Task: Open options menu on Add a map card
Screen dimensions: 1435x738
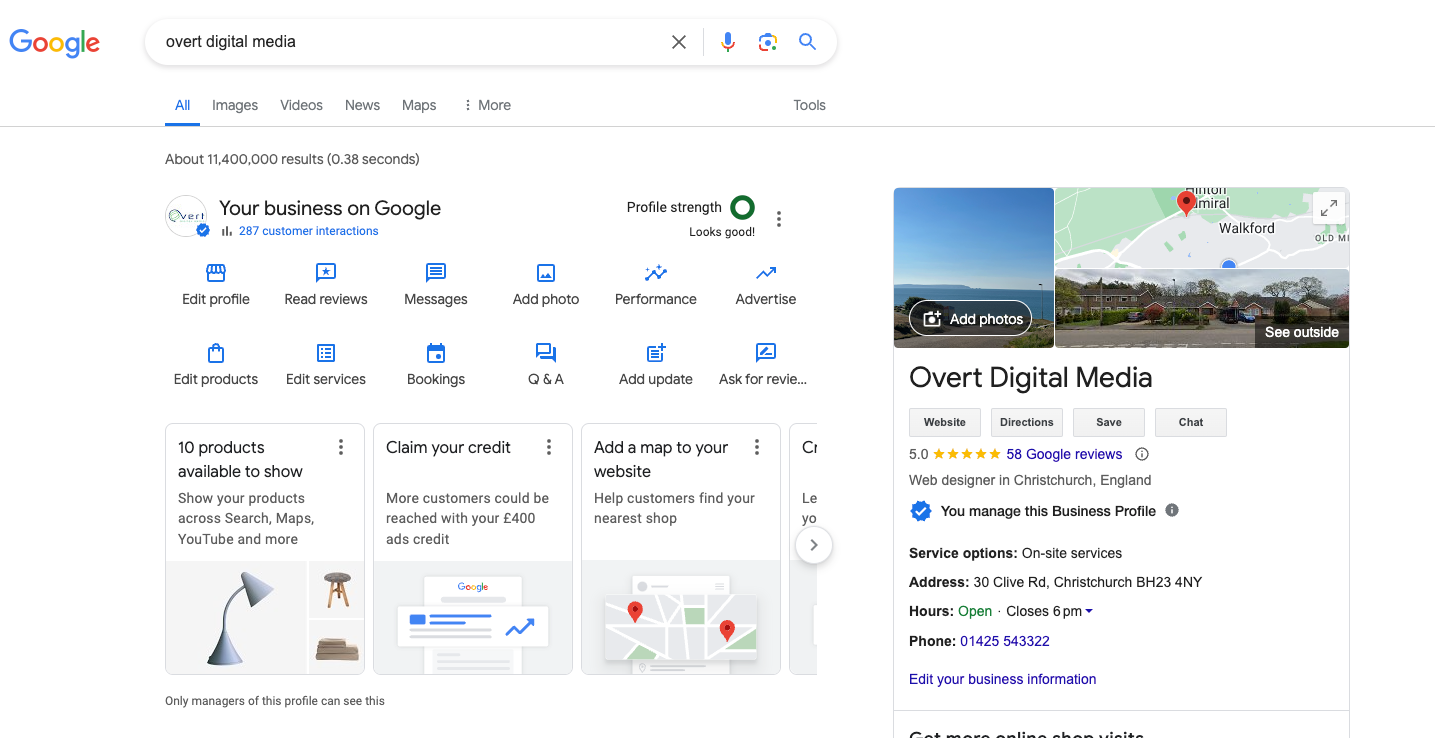Action: click(757, 447)
